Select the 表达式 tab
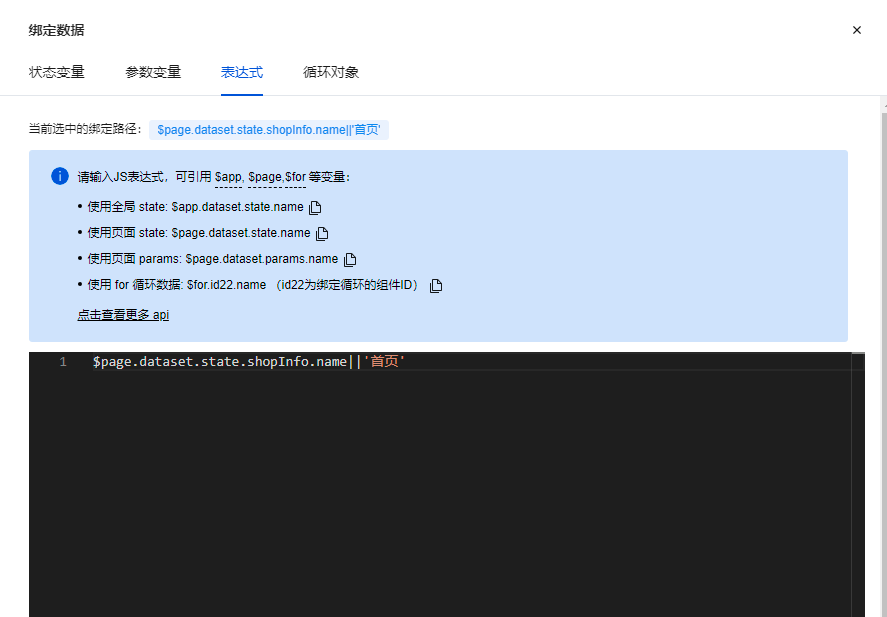 (242, 72)
